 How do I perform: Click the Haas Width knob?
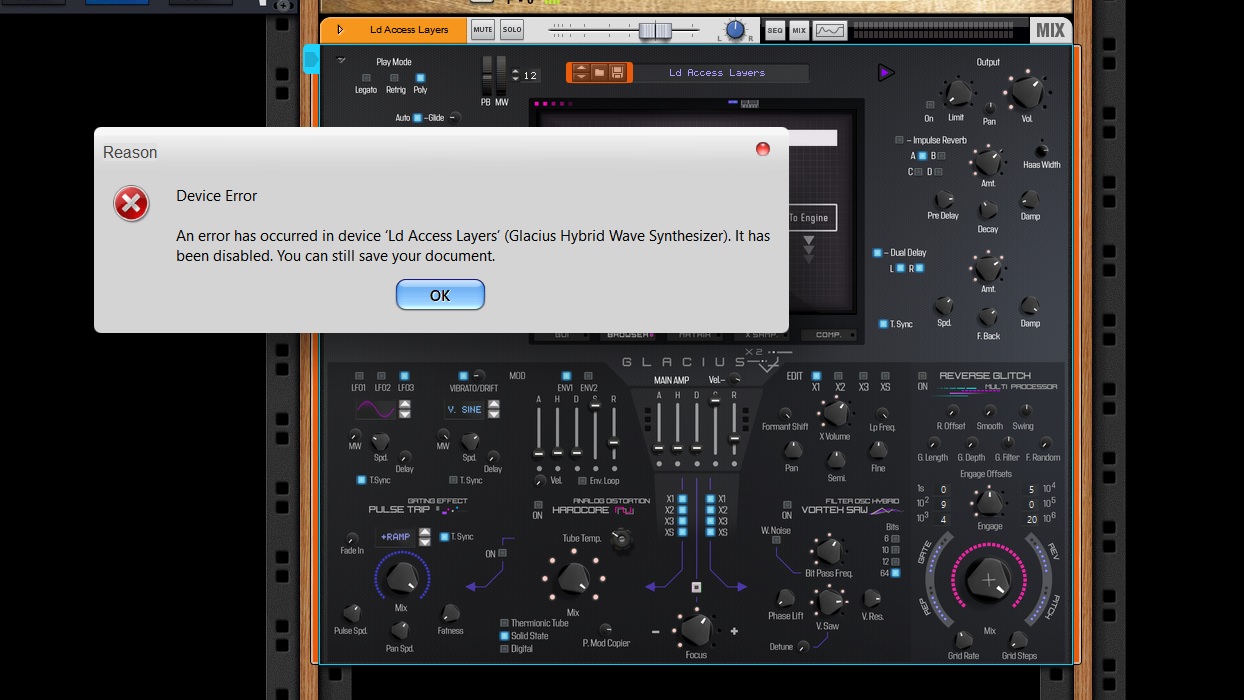point(1042,149)
